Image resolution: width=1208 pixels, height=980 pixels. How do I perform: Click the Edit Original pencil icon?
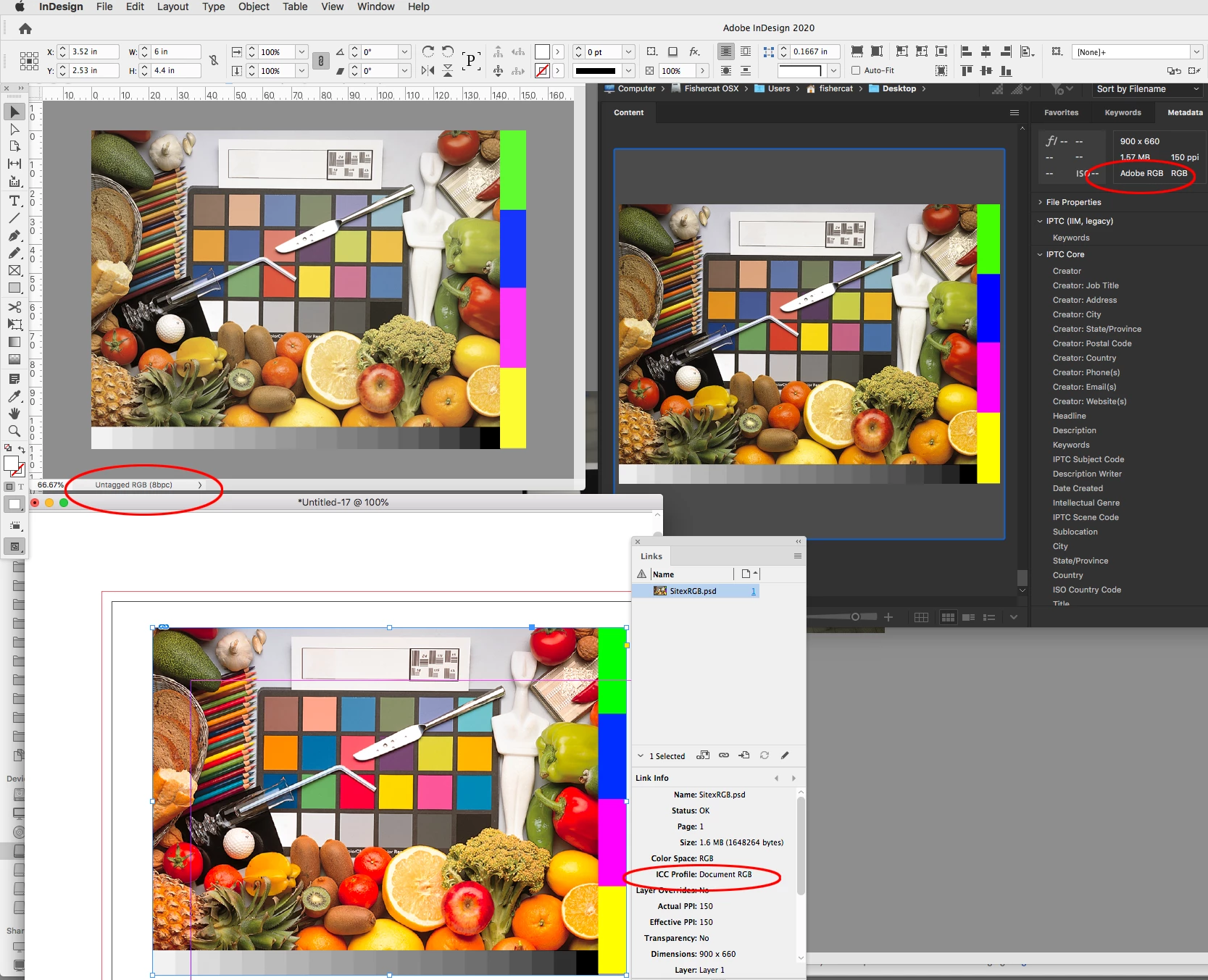[785, 755]
